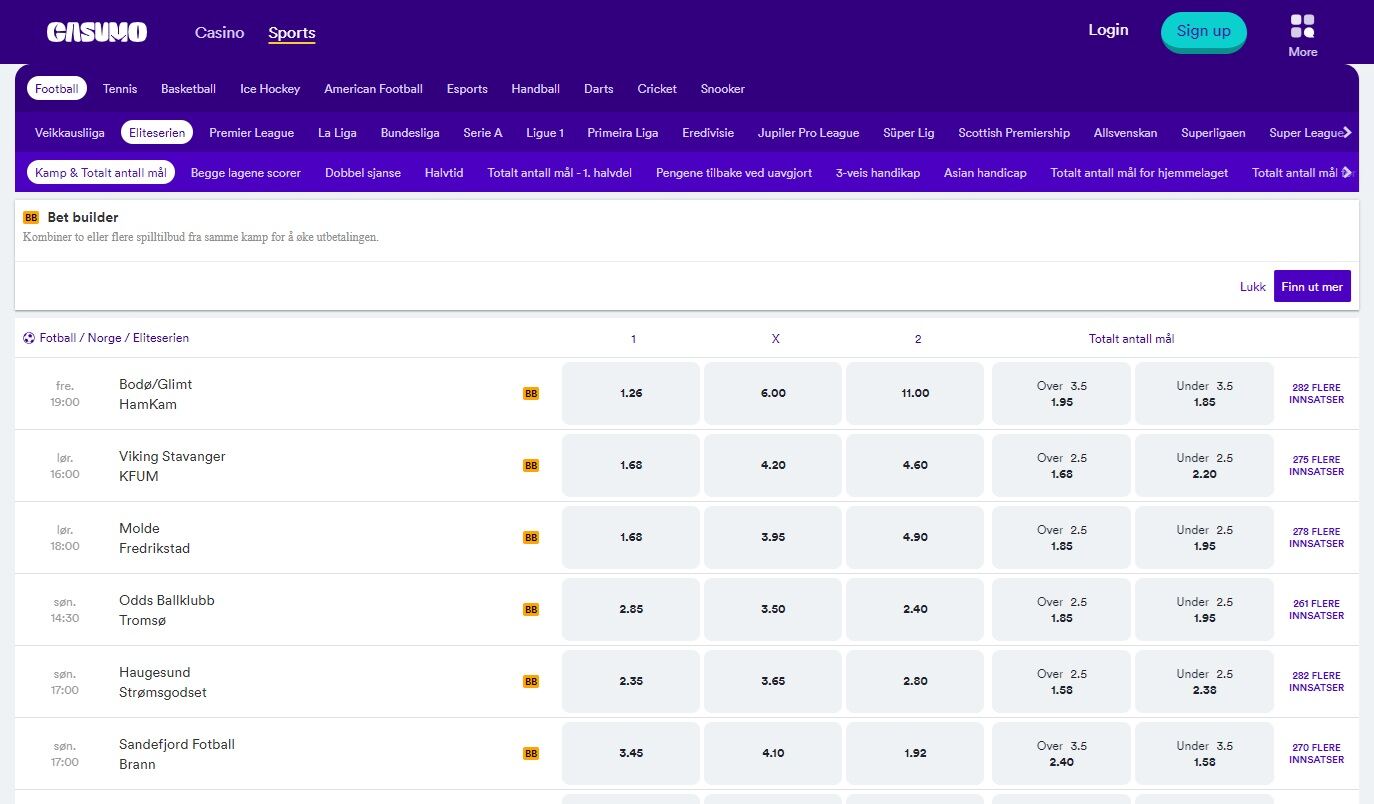This screenshot has width=1374, height=804.
Task: Click the Finn ut mer button
Action: (x=1311, y=286)
